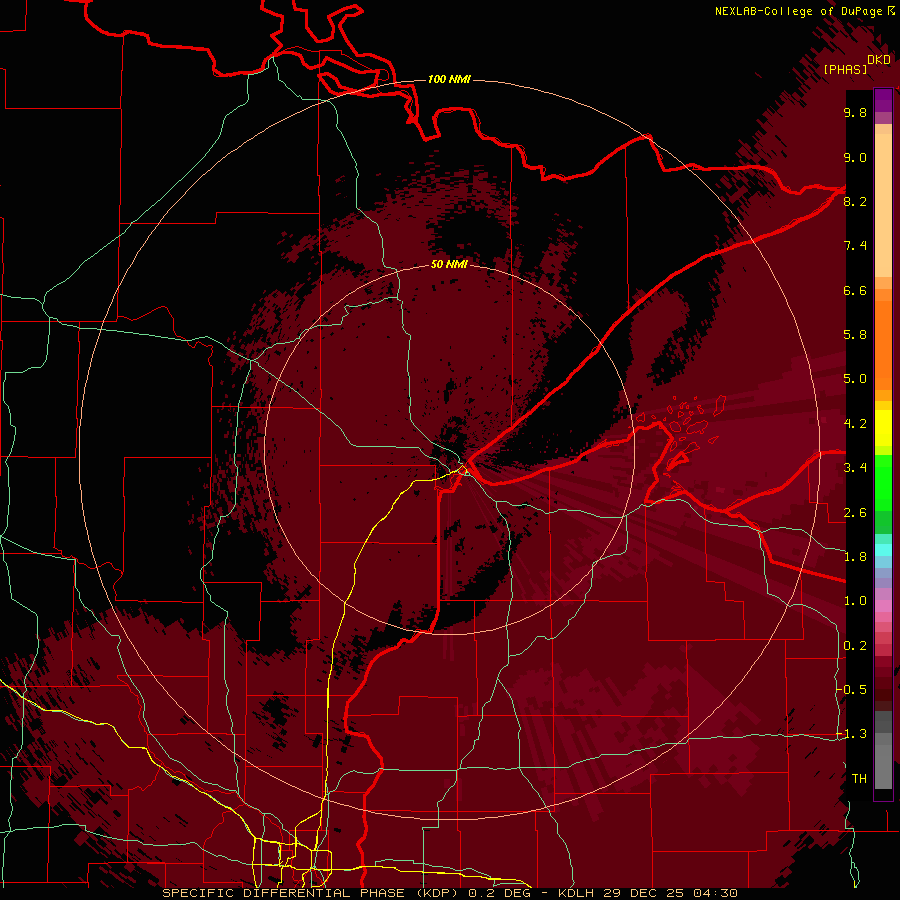
Task: Select the 2.6 value on the scale
Action: [x=855, y=513]
